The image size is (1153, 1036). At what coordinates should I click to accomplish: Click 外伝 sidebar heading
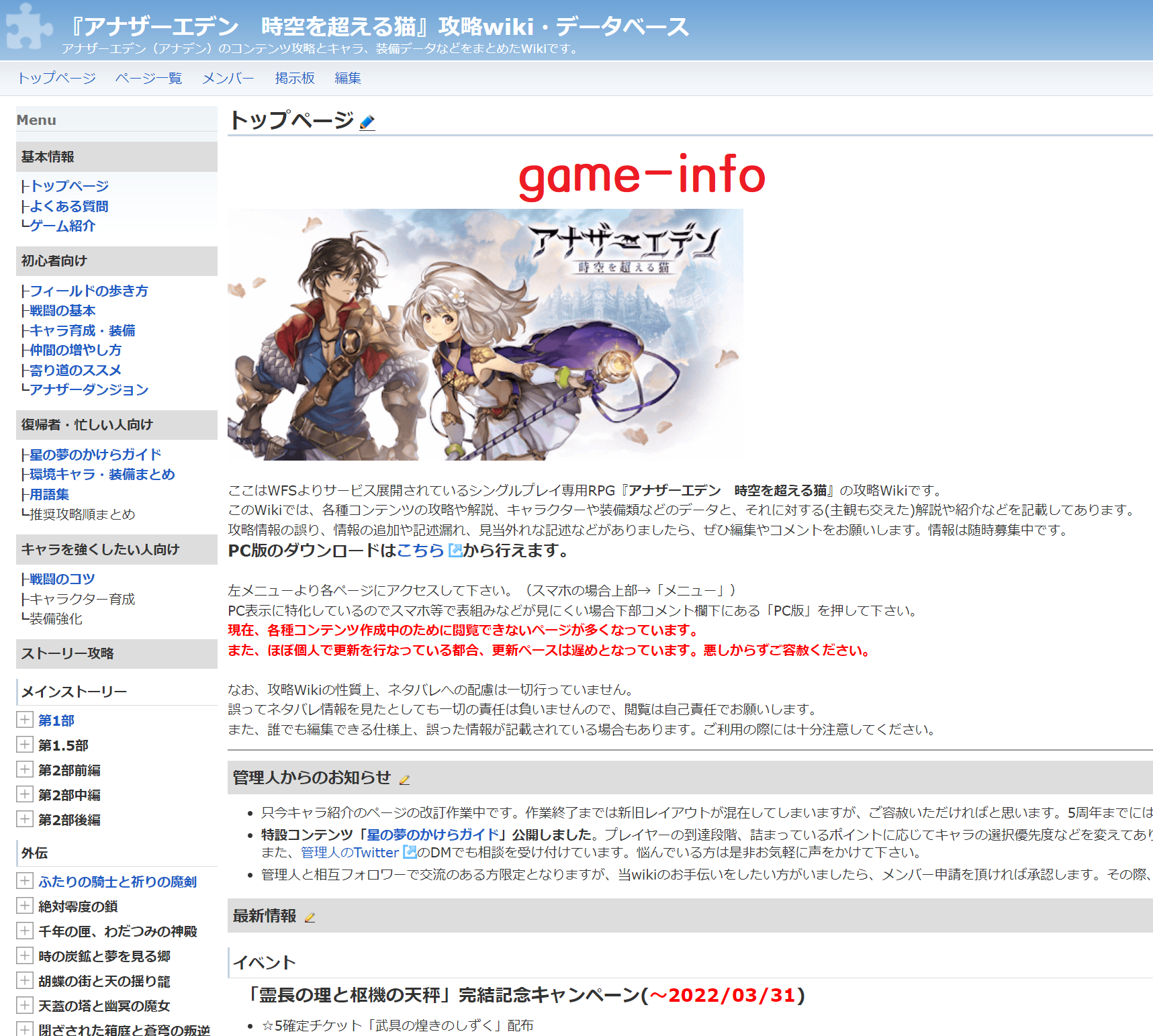pyautogui.click(x=35, y=853)
